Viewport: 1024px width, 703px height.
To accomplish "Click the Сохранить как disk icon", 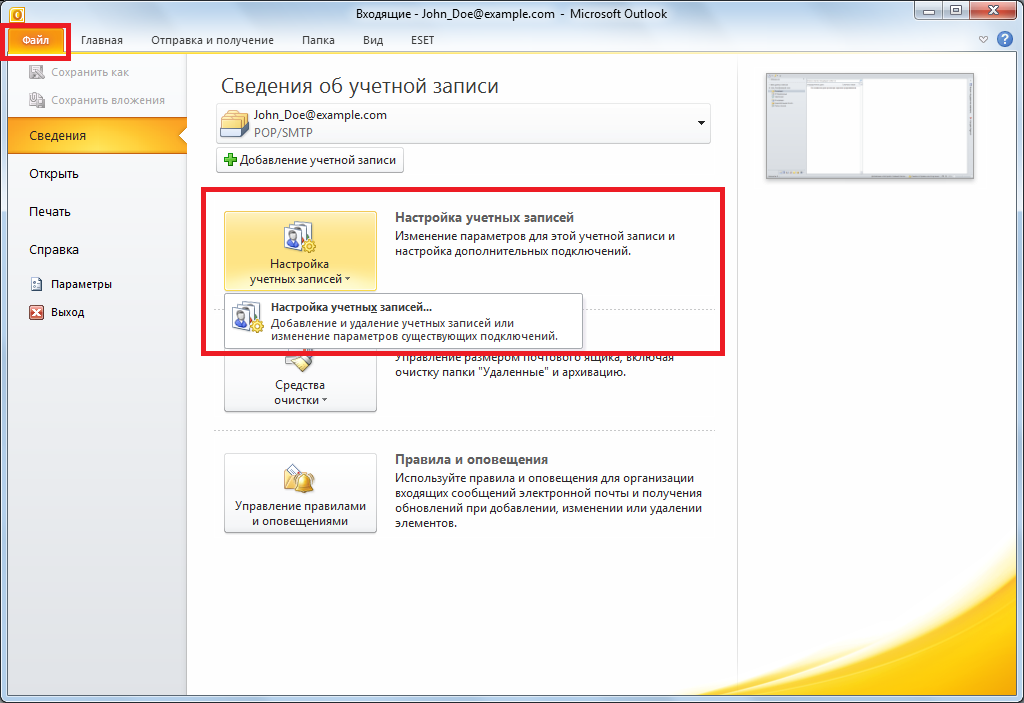I will 37,72.
